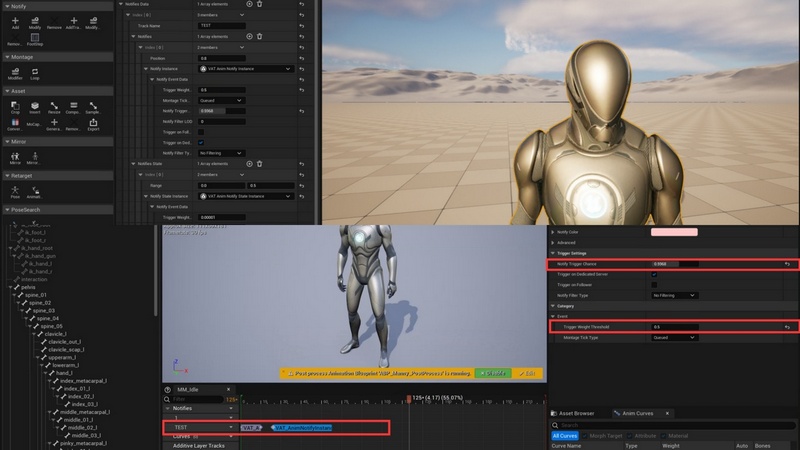Open the Notify Filter Type dropdown
Image resolution: width=800 pixels, height=450 pixels.
[674, 295]
